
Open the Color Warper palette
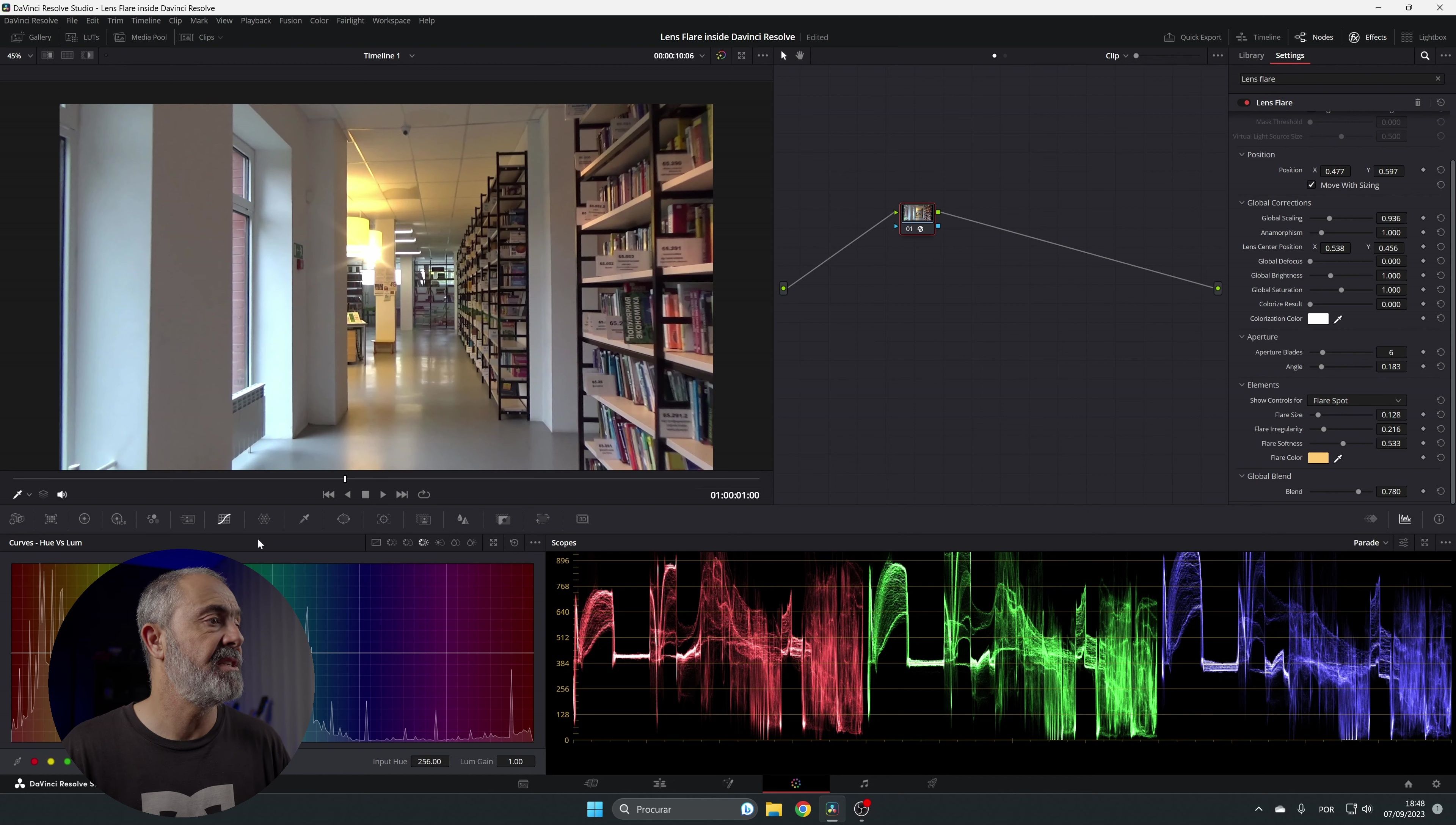click(x=264, y=519)
